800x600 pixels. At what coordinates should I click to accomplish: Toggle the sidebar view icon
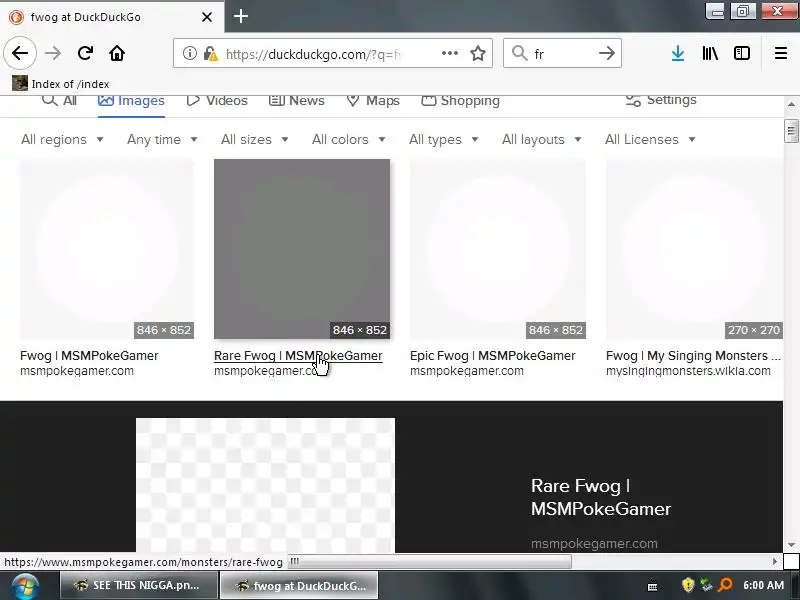(x=742, y=53)
